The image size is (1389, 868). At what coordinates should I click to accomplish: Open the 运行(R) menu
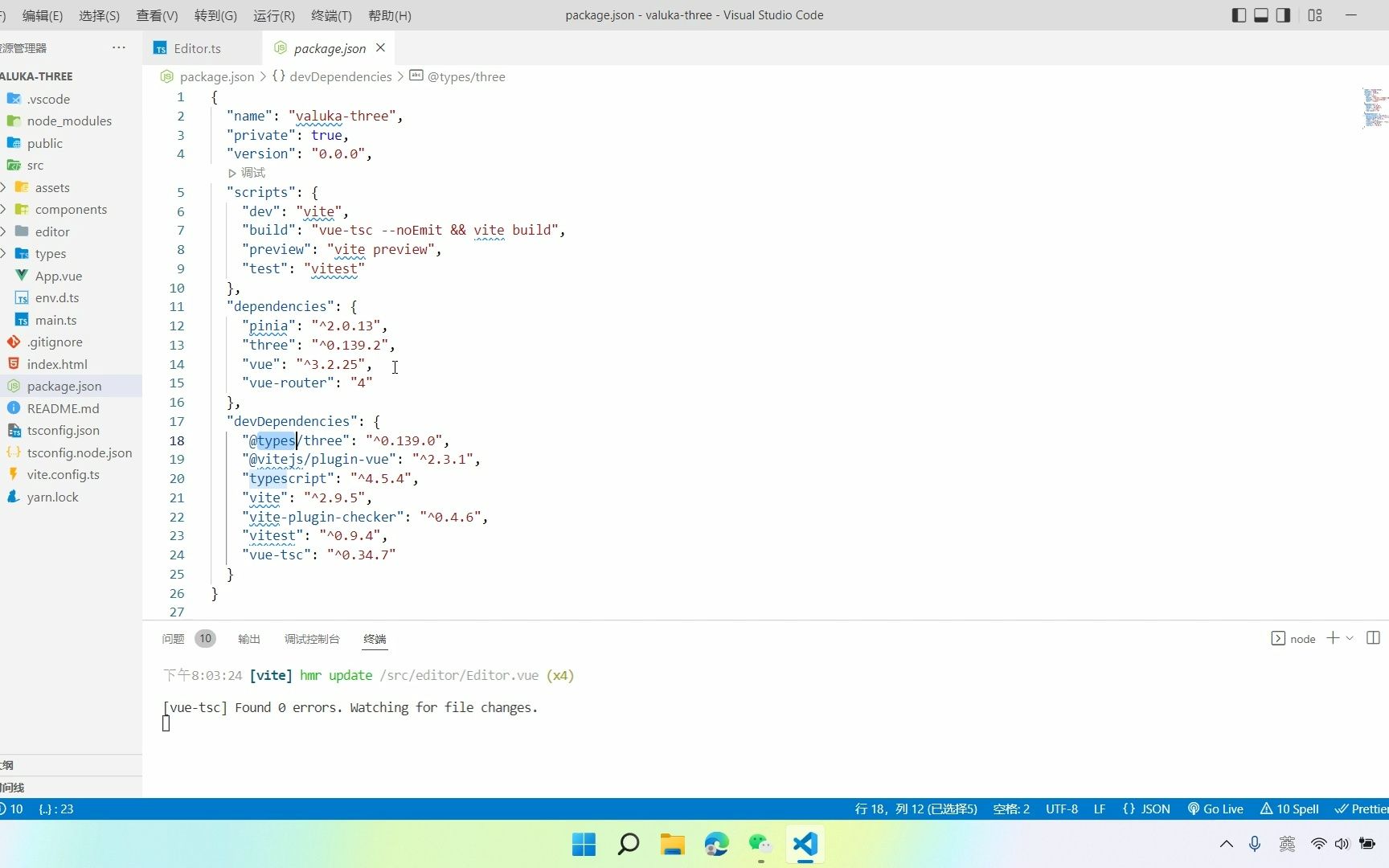pos(274,15)
